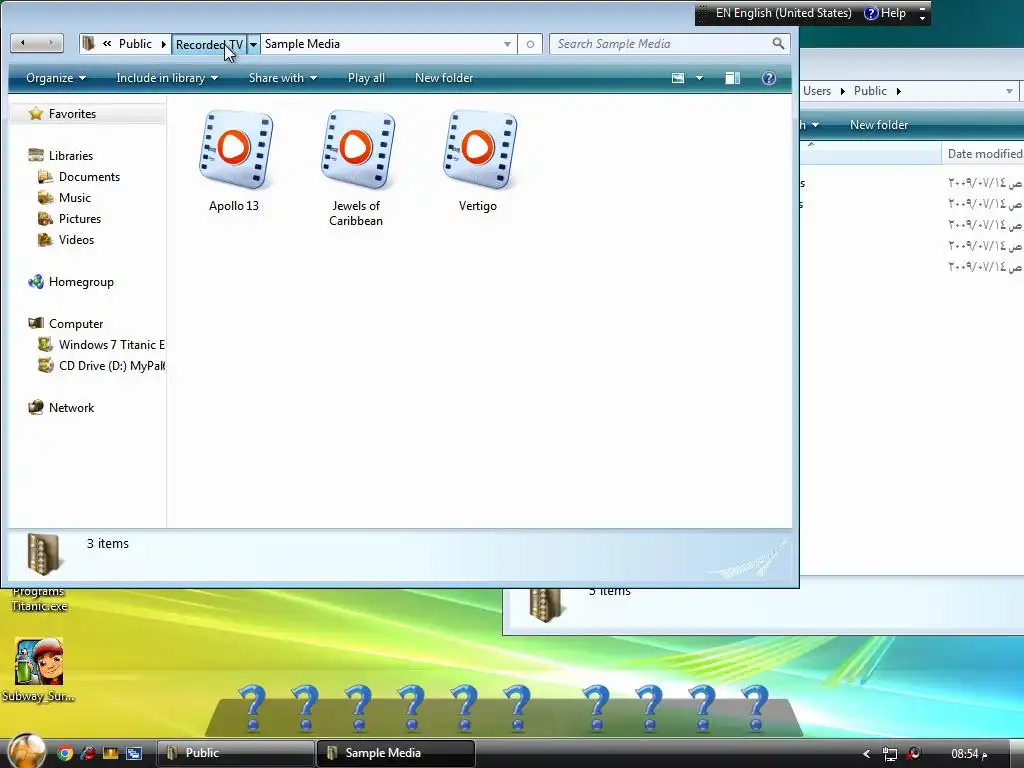The image size is (1024, 768).
Task: Click the Videos library icon
Action: [46, 240]
